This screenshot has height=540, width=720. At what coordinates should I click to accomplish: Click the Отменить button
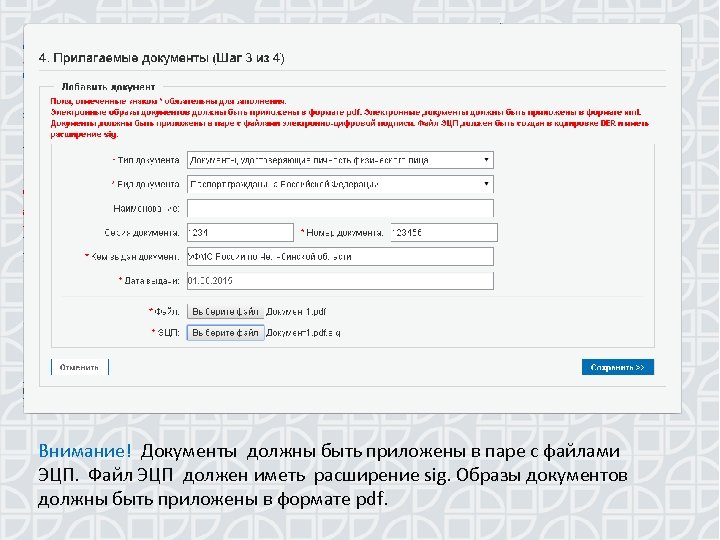79,367
